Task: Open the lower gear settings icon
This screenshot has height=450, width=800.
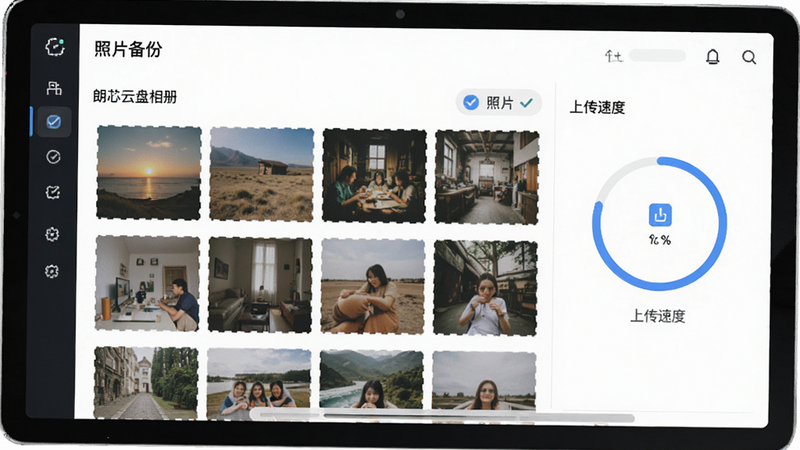Action: [52, 271]
